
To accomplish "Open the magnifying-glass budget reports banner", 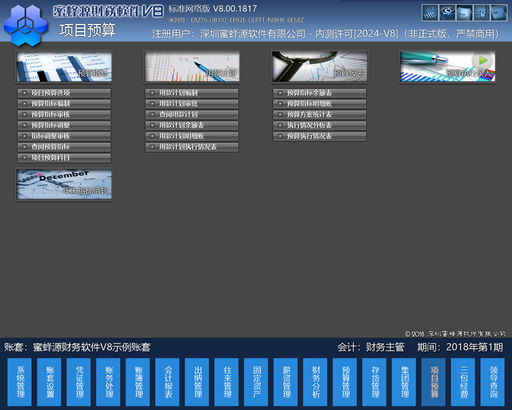I will coord(320,67).
